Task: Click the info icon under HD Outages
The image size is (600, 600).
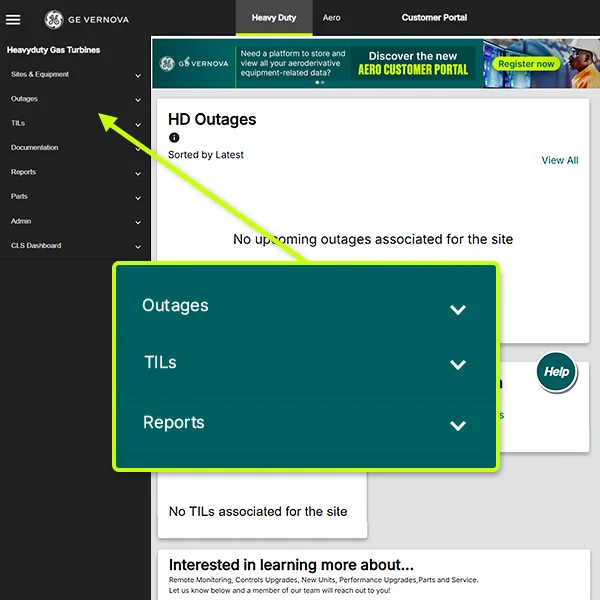Action: [174, 137]
